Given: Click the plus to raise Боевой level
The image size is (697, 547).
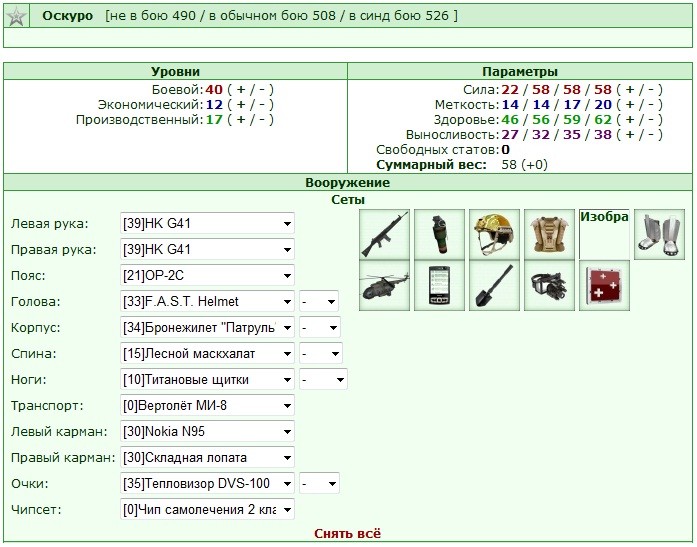Looking at the screenshot, I should coord(241,90).
